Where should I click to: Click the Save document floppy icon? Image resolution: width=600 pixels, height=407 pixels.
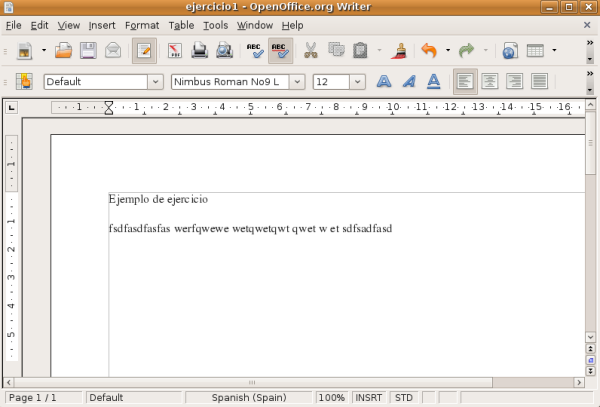pyautogui.click(x=88, y=50)
